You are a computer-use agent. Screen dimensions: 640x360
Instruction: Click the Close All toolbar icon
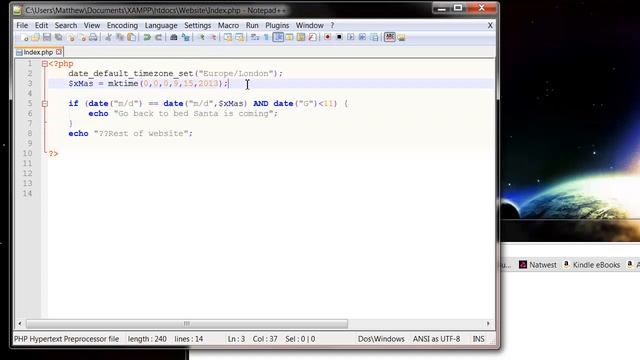click(83, 38)
